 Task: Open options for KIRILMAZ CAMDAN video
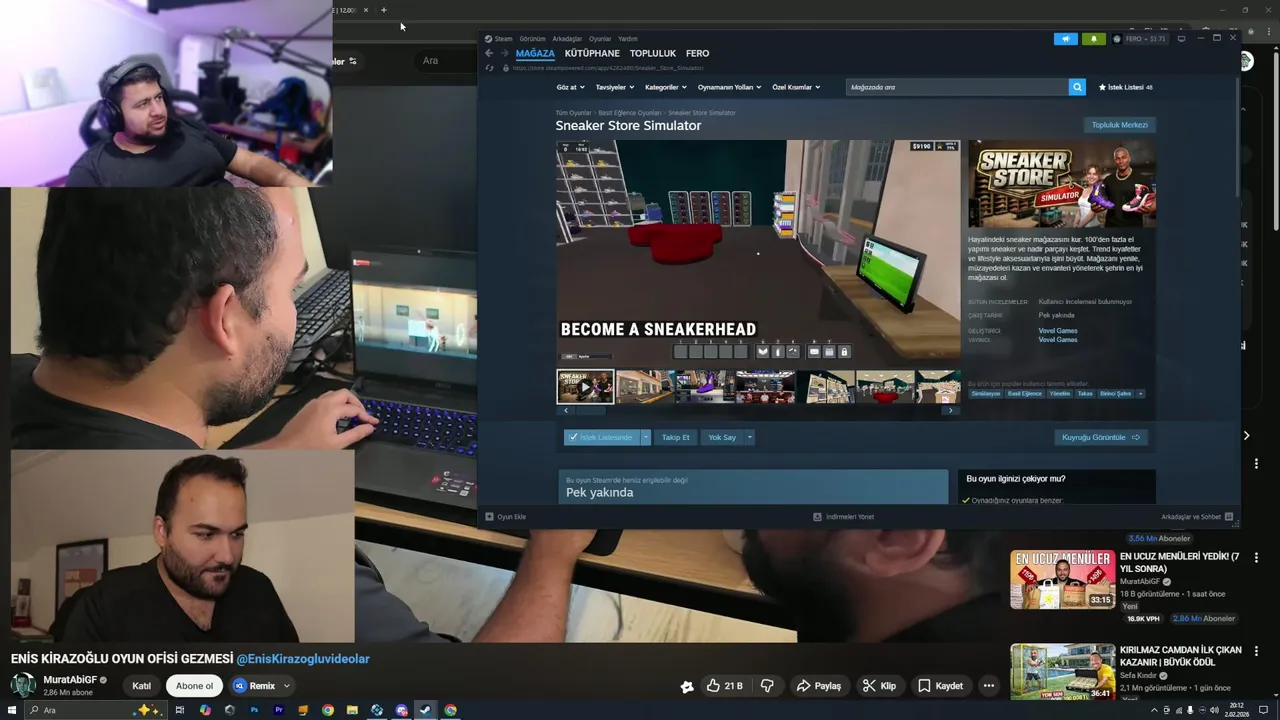click(1257, 651)
